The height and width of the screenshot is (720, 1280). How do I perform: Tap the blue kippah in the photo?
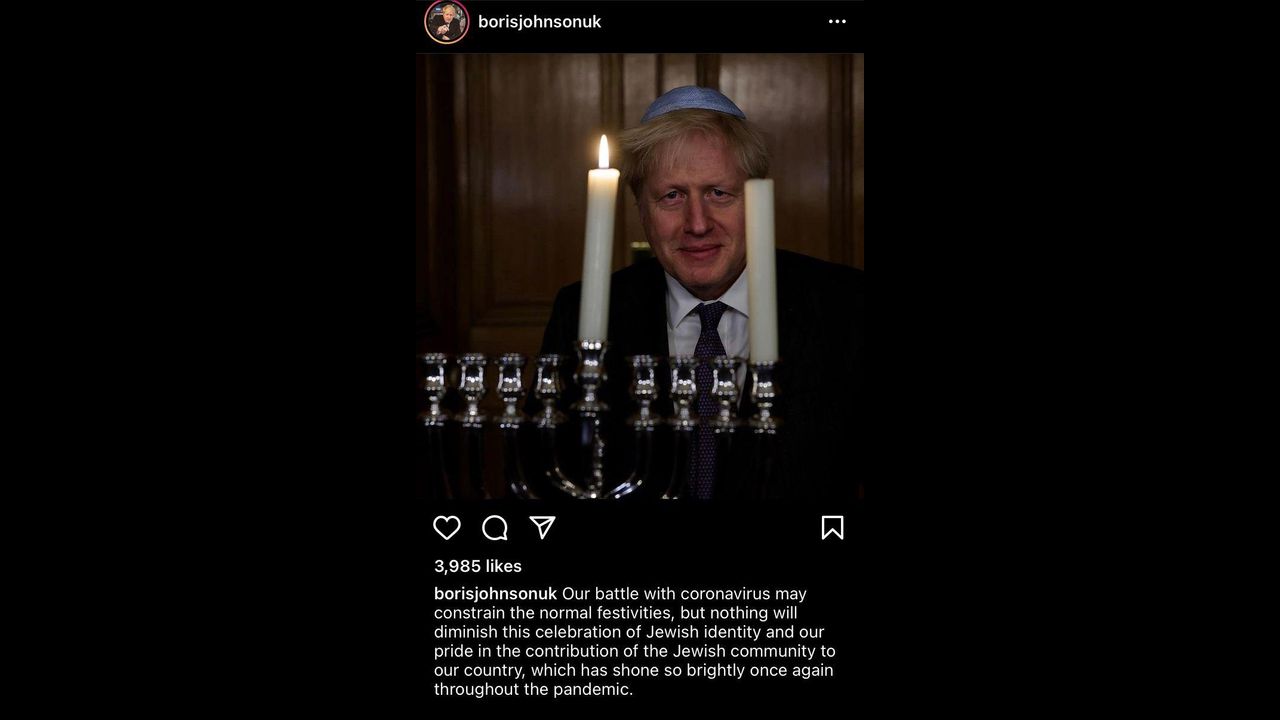pyautogui.click(x=692, y=104)
